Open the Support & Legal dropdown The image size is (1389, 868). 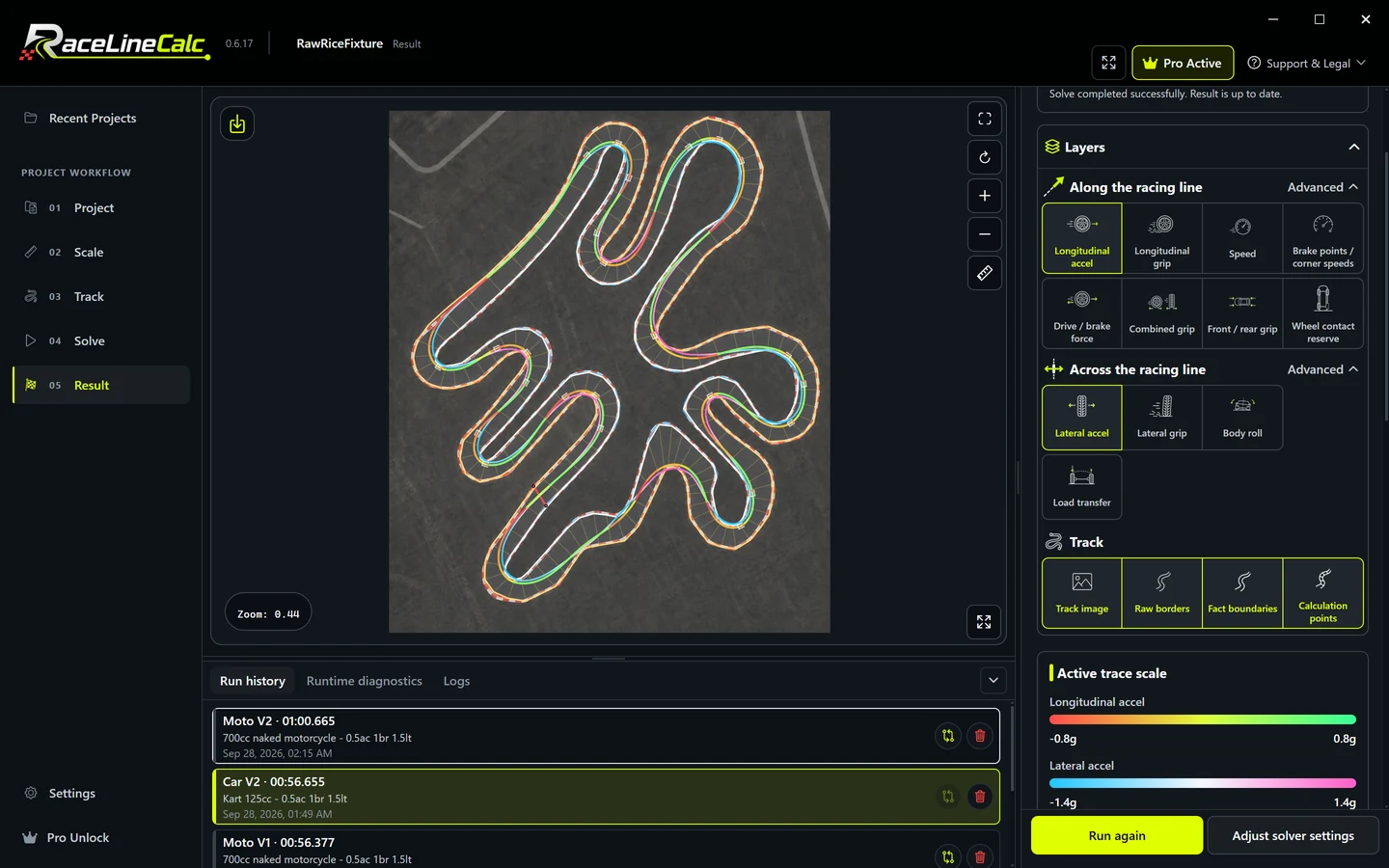1307,63
